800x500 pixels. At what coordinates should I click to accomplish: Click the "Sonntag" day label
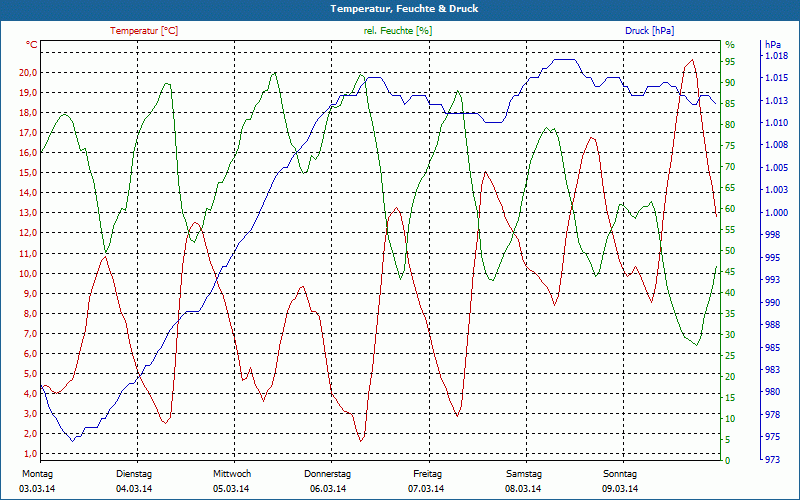(x=620, y=474)
